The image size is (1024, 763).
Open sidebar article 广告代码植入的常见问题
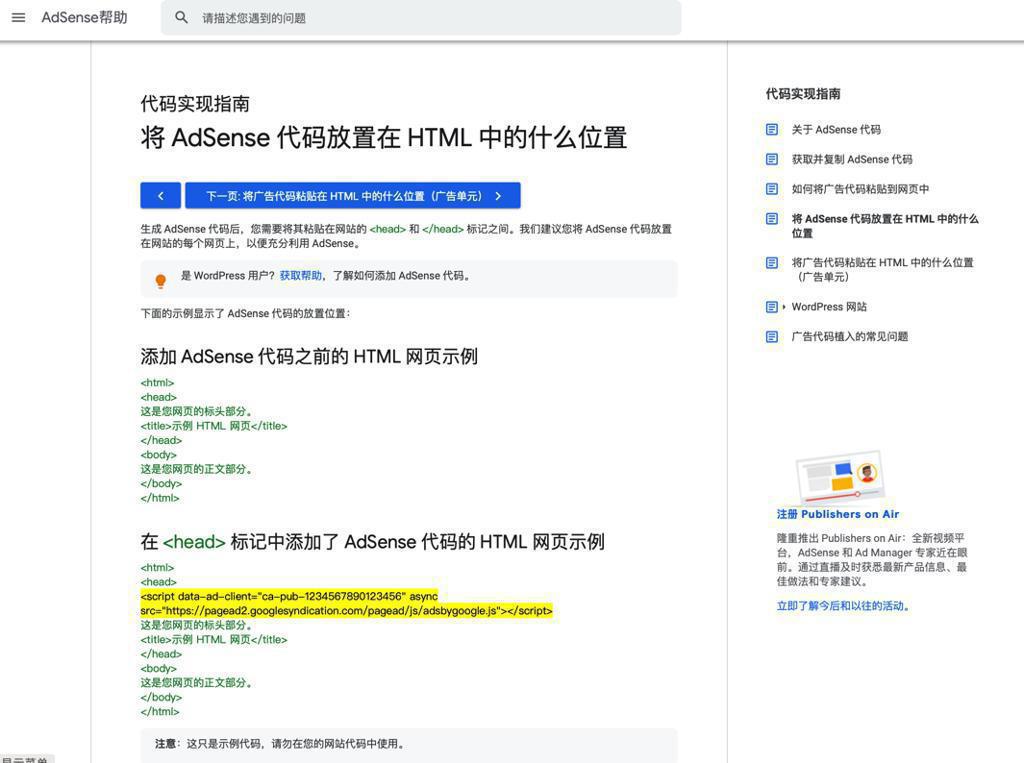coord(850,336)
